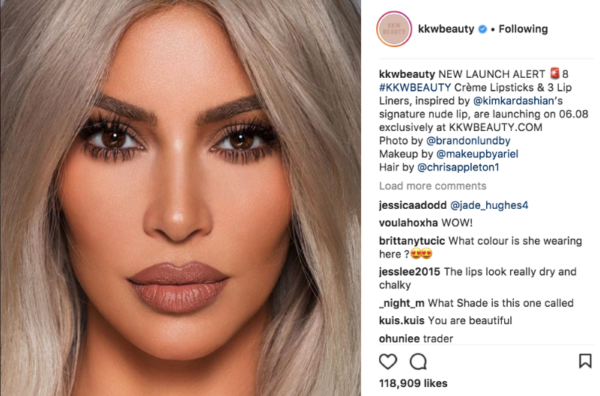Screen dimensions: 600x396
Task: Open the @kimkardashian mention
Action: coord(514,101)
